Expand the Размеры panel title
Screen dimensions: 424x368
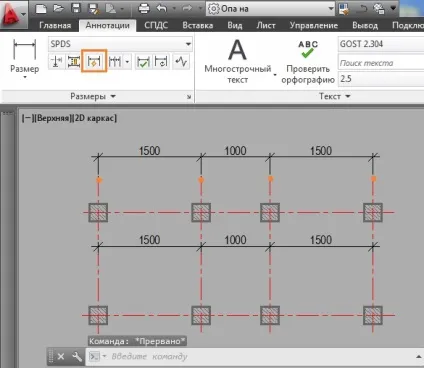pos(93,96)
